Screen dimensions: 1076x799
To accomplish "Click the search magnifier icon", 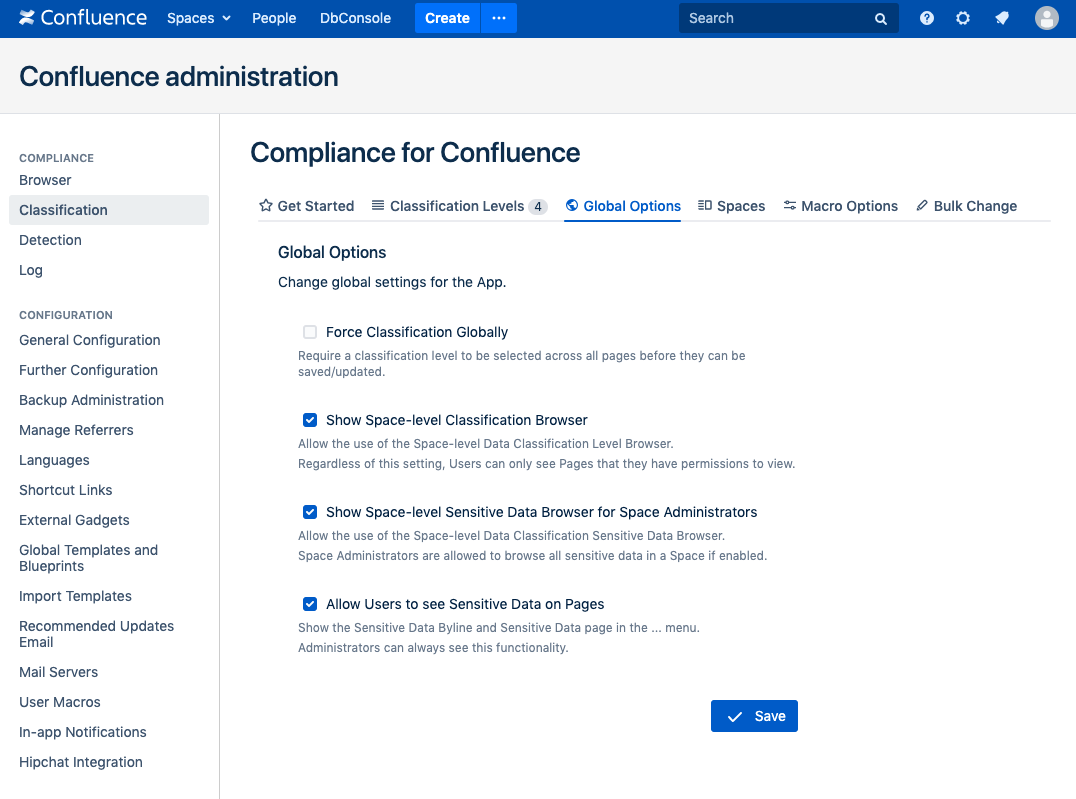I will point(881,19).
